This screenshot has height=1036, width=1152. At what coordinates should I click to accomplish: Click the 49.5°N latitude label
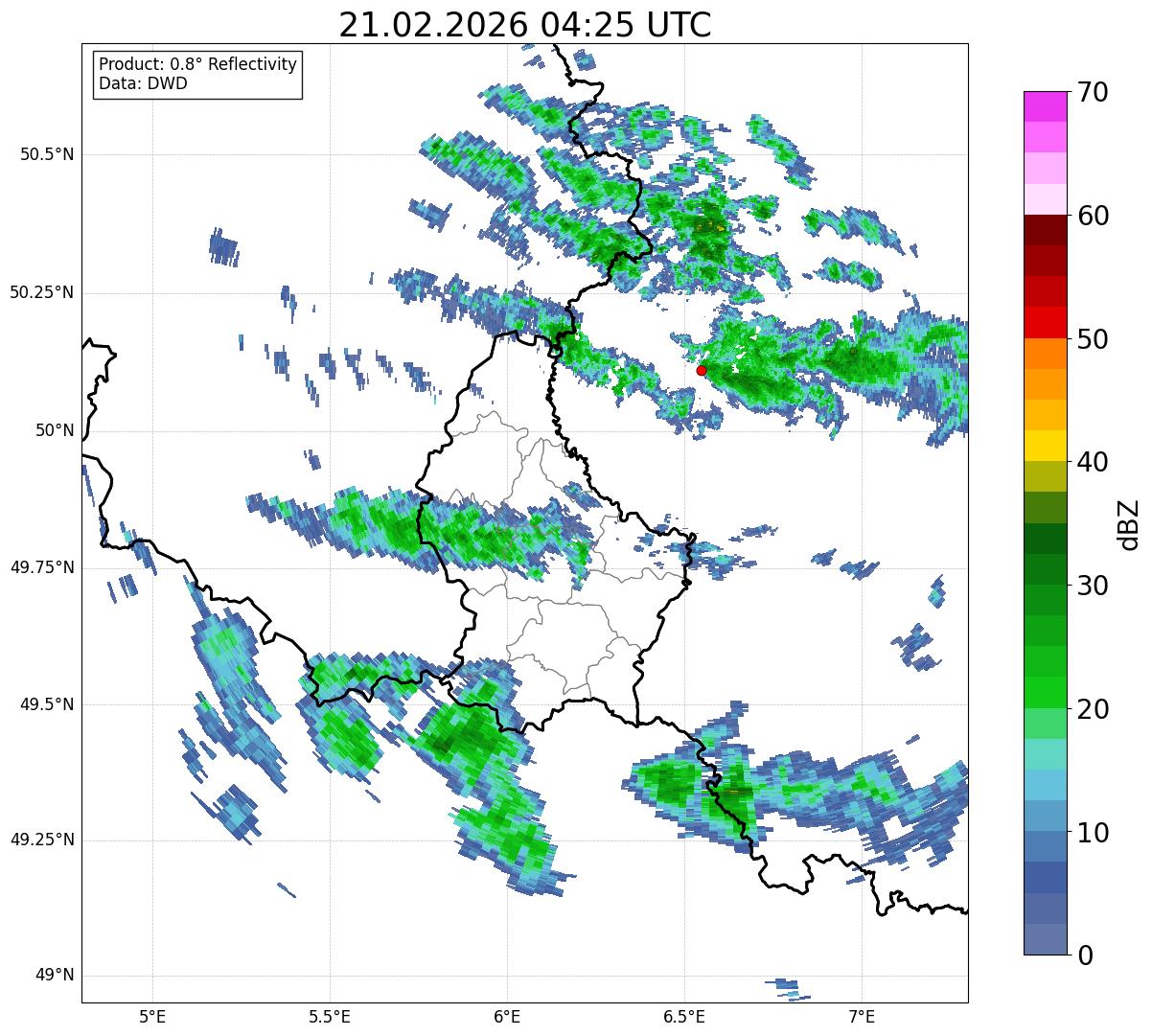pos(47,704)
